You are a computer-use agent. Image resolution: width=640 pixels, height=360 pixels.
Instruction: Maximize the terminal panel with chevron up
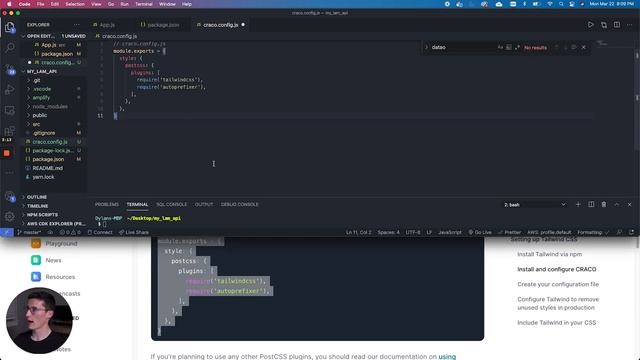[617, 204]
